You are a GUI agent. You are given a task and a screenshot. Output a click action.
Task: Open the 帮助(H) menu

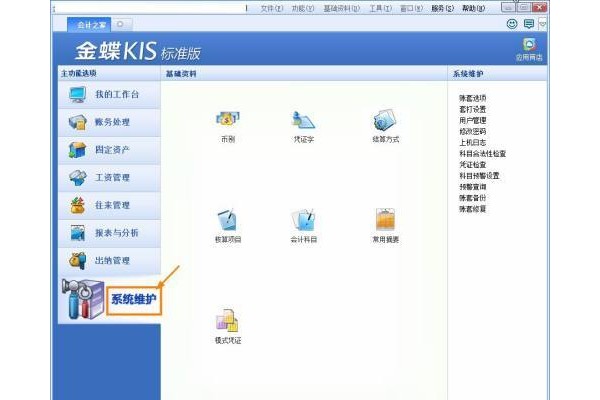pyautogui.click(x=473, y=8)
